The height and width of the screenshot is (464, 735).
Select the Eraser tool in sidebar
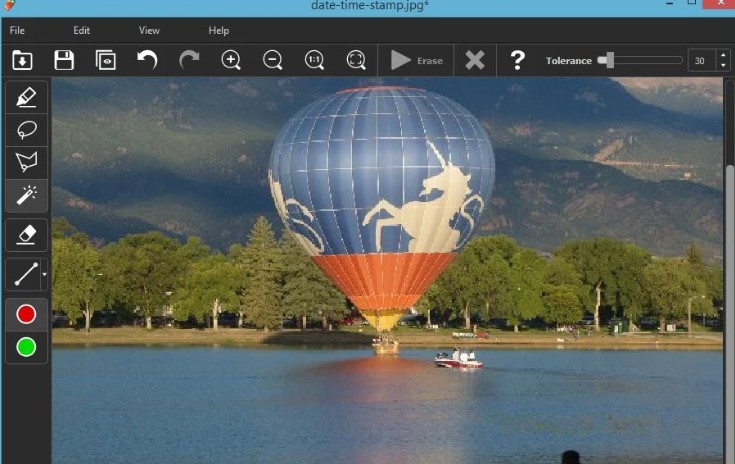(27, 235)
